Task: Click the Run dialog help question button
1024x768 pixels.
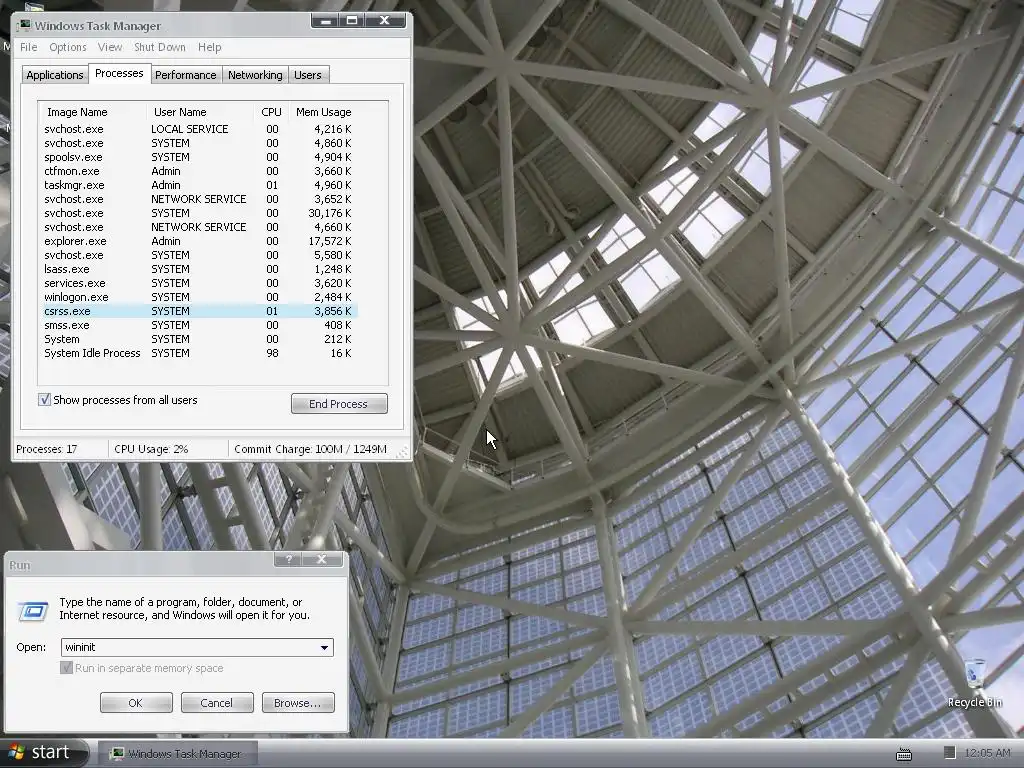Action: [x=289, y=560]
